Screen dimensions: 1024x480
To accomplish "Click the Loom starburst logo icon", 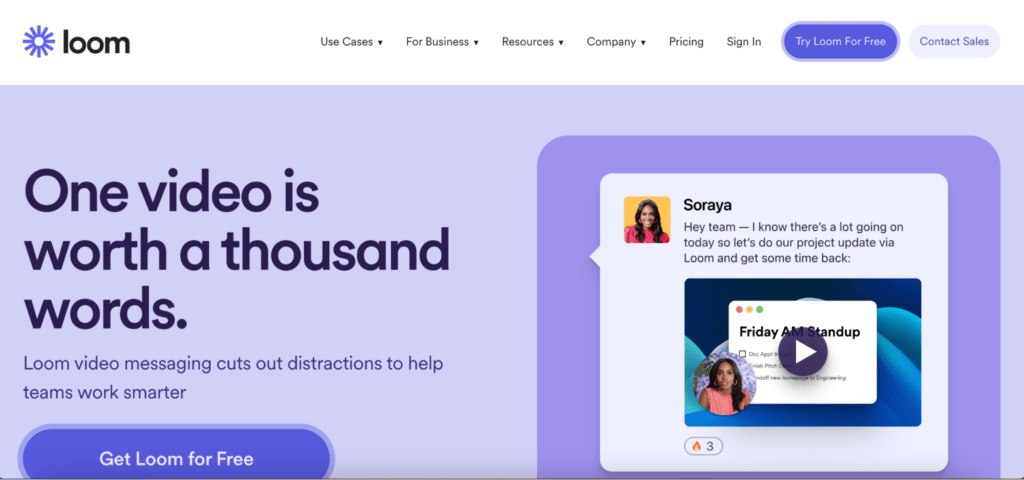I will click(x=39, y=42).
